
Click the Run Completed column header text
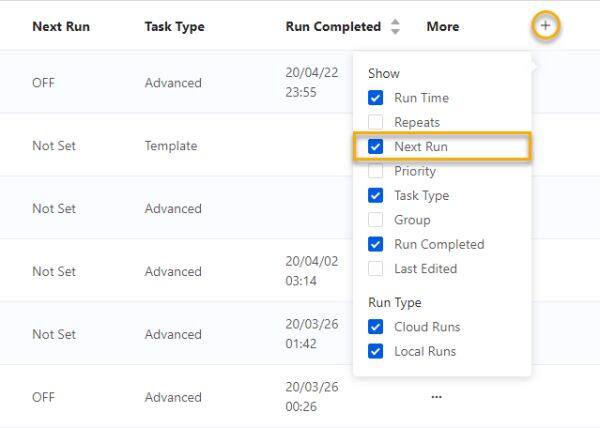tap(333, 26)
